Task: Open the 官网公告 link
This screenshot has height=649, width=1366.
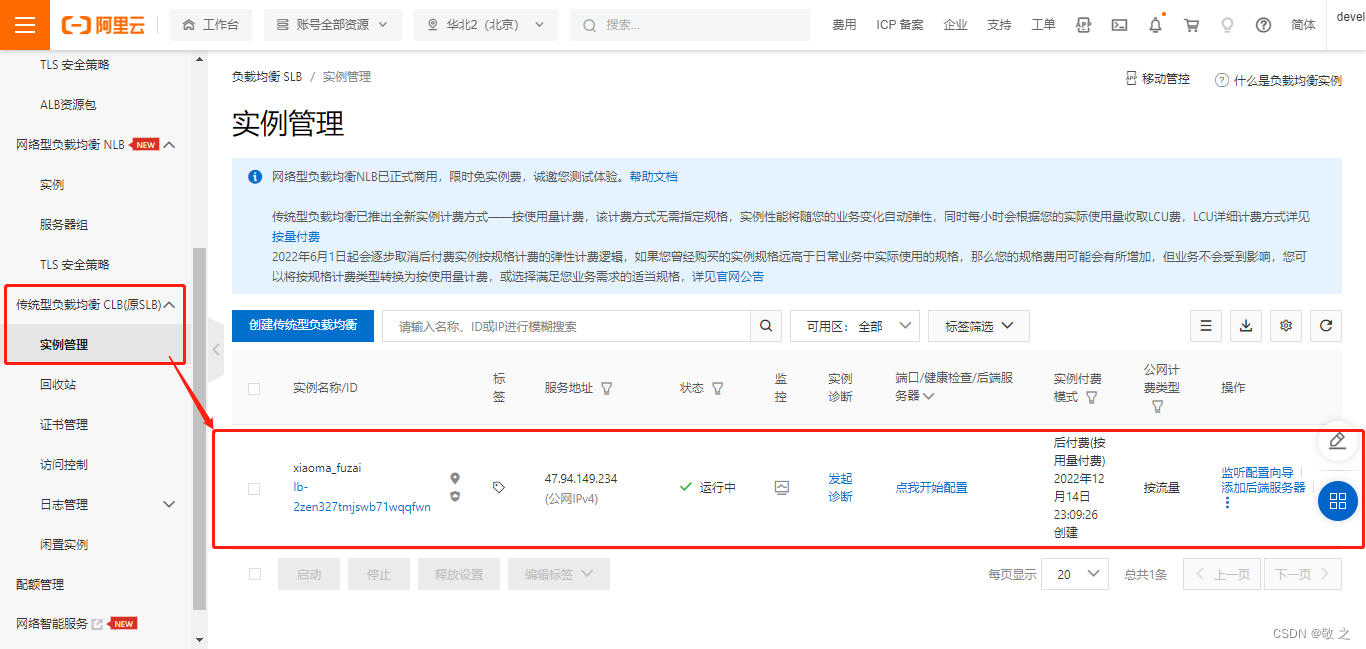Action: pos(740,277)
